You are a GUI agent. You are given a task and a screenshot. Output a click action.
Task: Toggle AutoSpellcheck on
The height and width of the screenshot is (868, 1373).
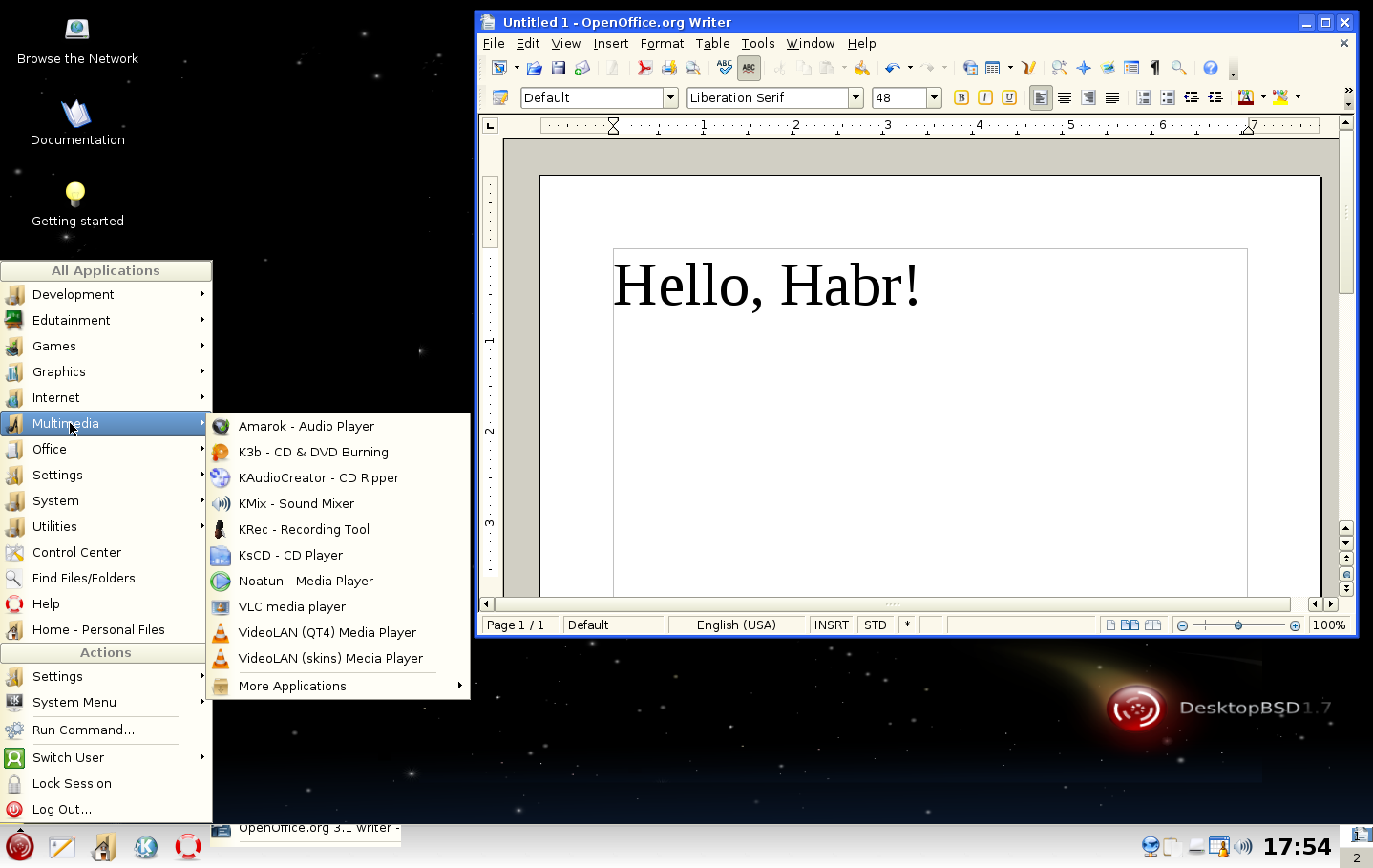click(x=749, y=68)
